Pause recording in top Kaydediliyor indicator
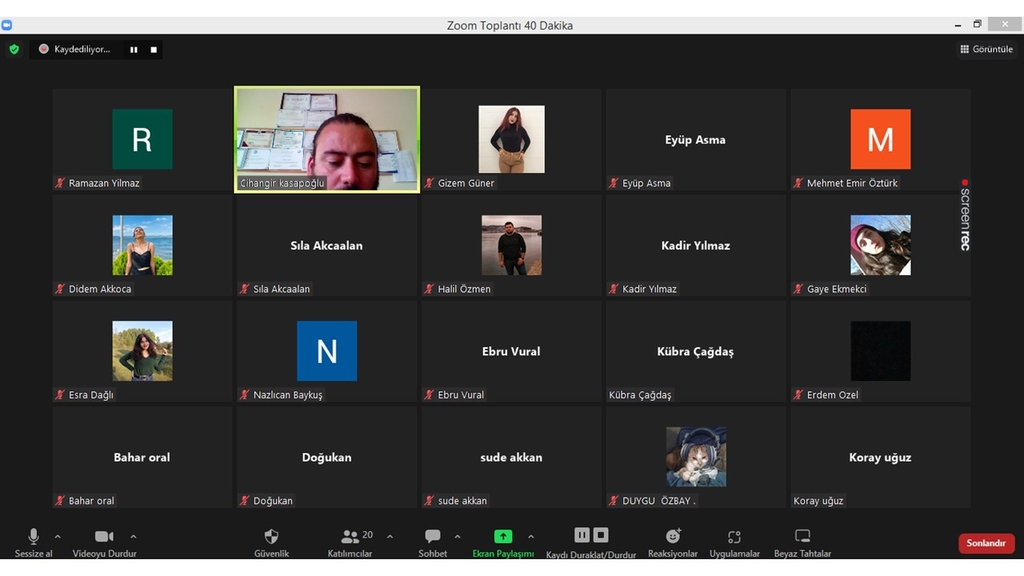Viewport: 1024px width, 576px height. pyautogui.click(x=134, y=49)
